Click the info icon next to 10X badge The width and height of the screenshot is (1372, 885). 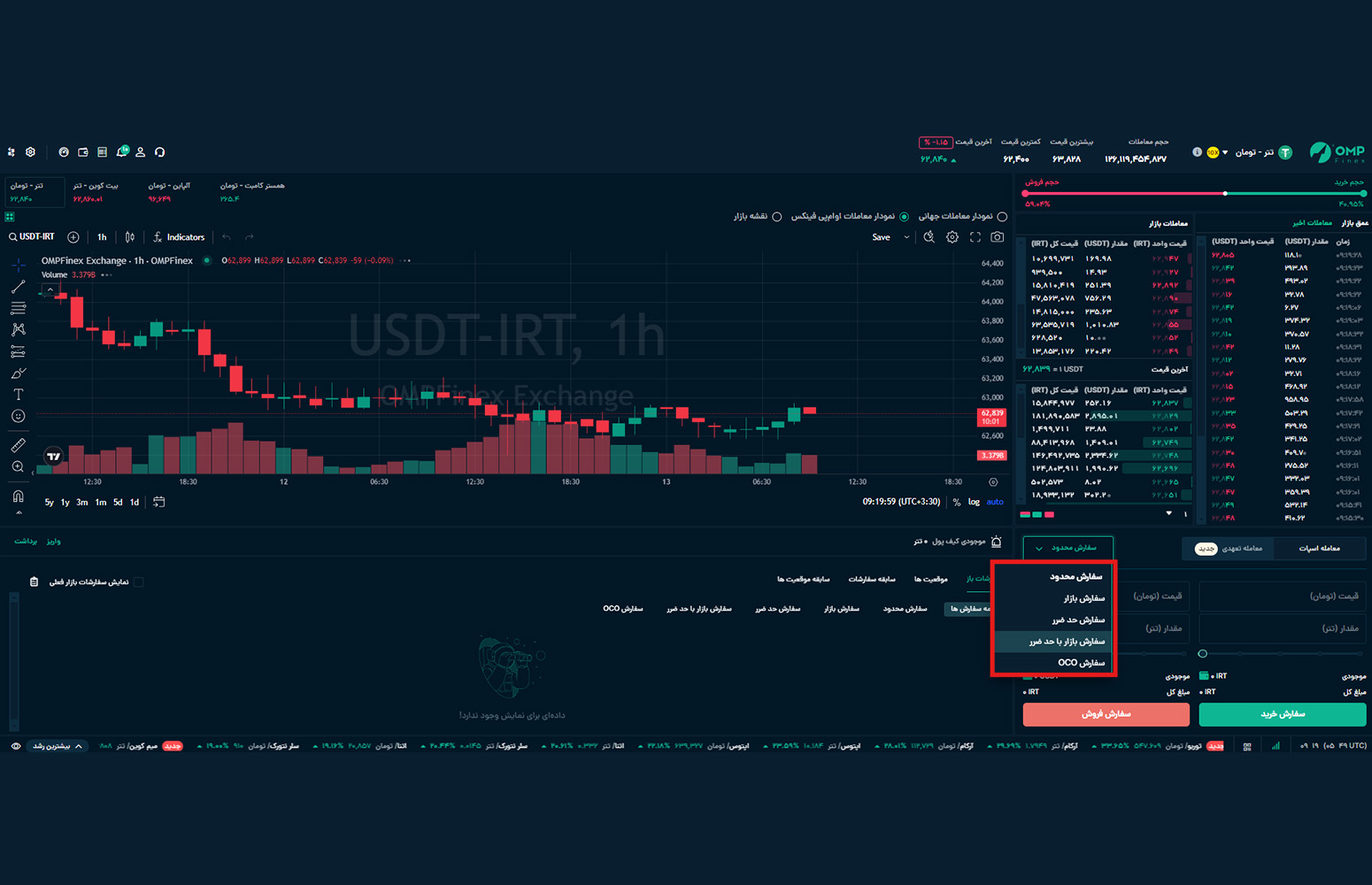tap(1197, 152)
